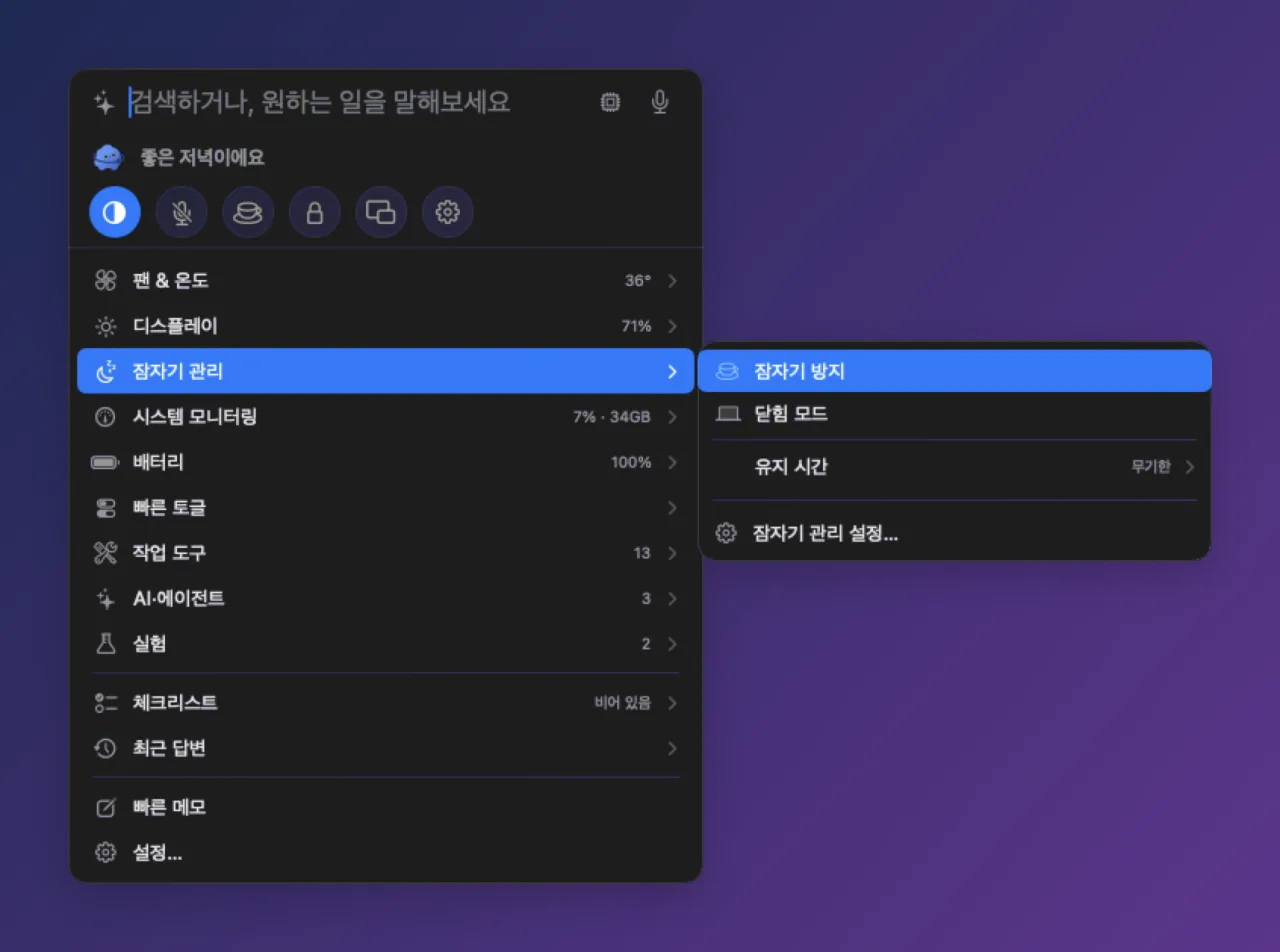Open the 유지 시간 무기한 dropdown

pyautogui.click(x=954, y=467)
